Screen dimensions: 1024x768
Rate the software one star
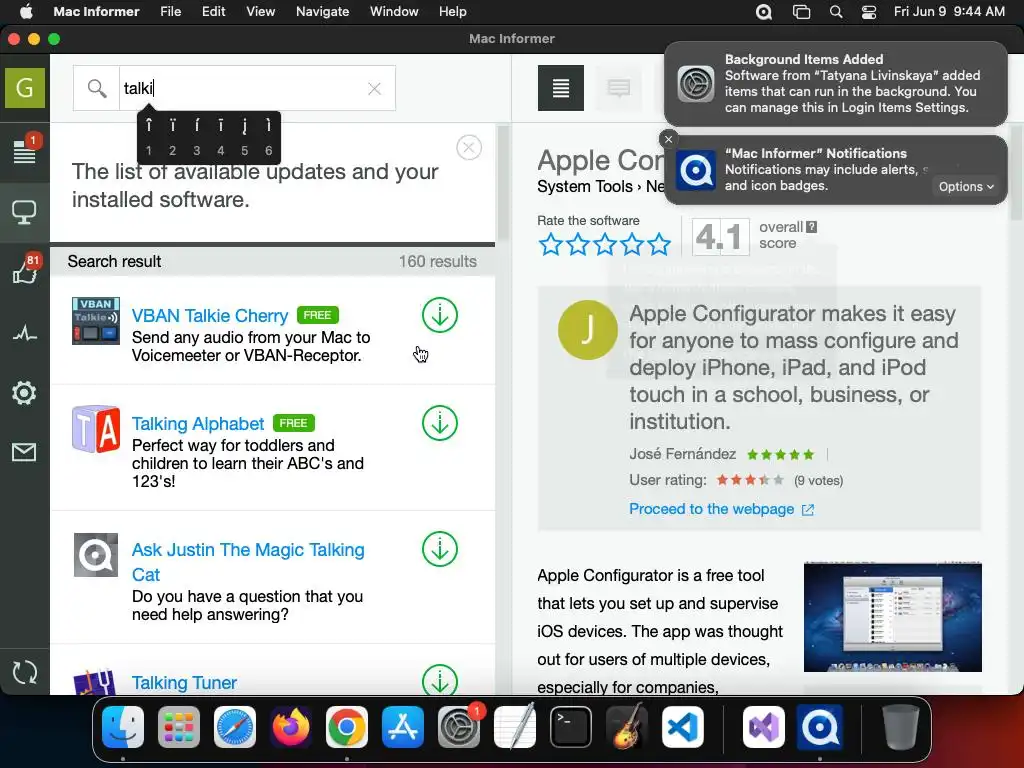pyautogui.click(x=551, y=244)
